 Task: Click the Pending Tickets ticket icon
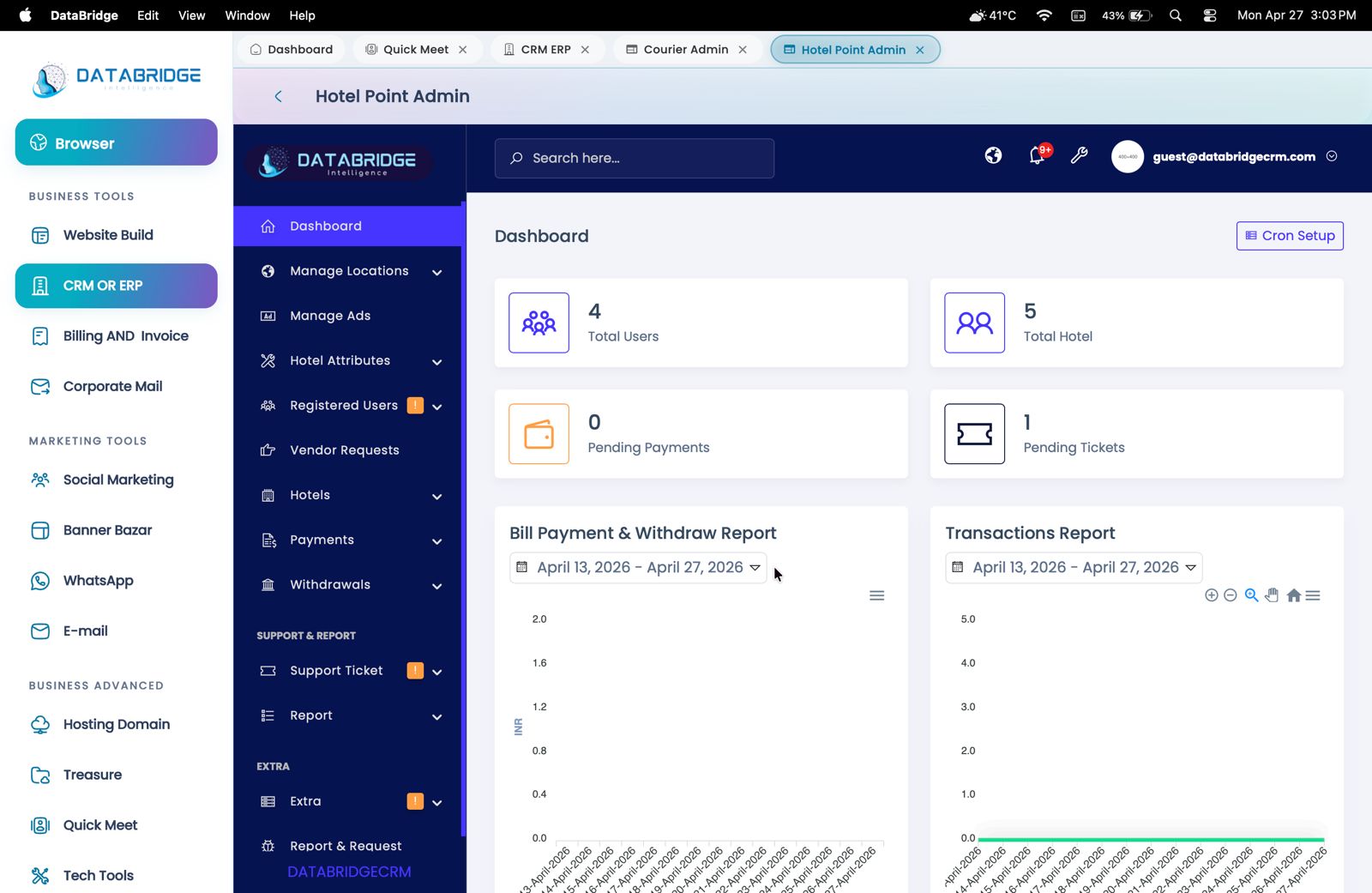(974, 434)
